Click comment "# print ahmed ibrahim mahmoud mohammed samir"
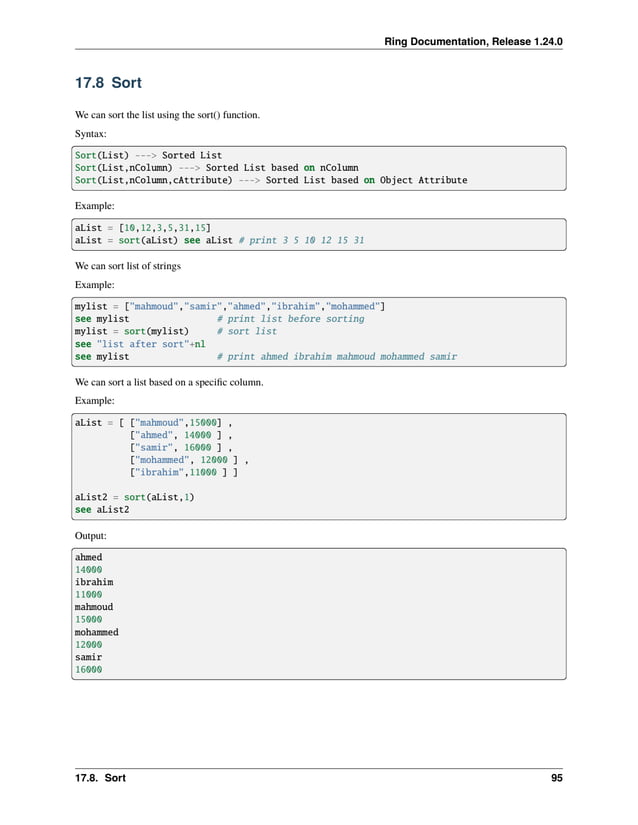638x825 pixels. click(x=337, y=357)
